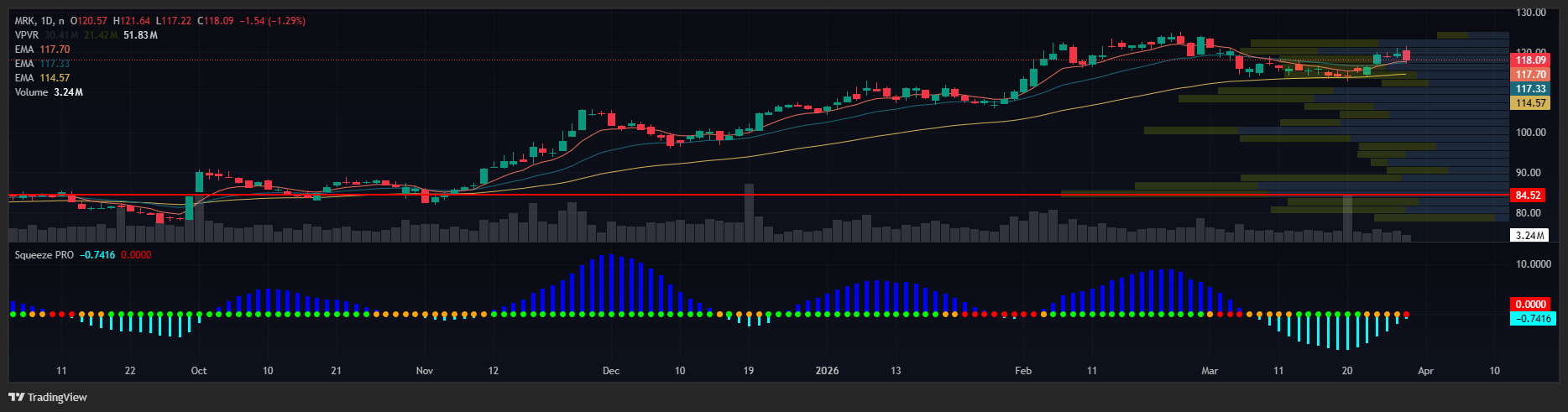1568x412 pixels.
Task: Click the red 118.09 price scale label
Action: tap(1530, 60)
